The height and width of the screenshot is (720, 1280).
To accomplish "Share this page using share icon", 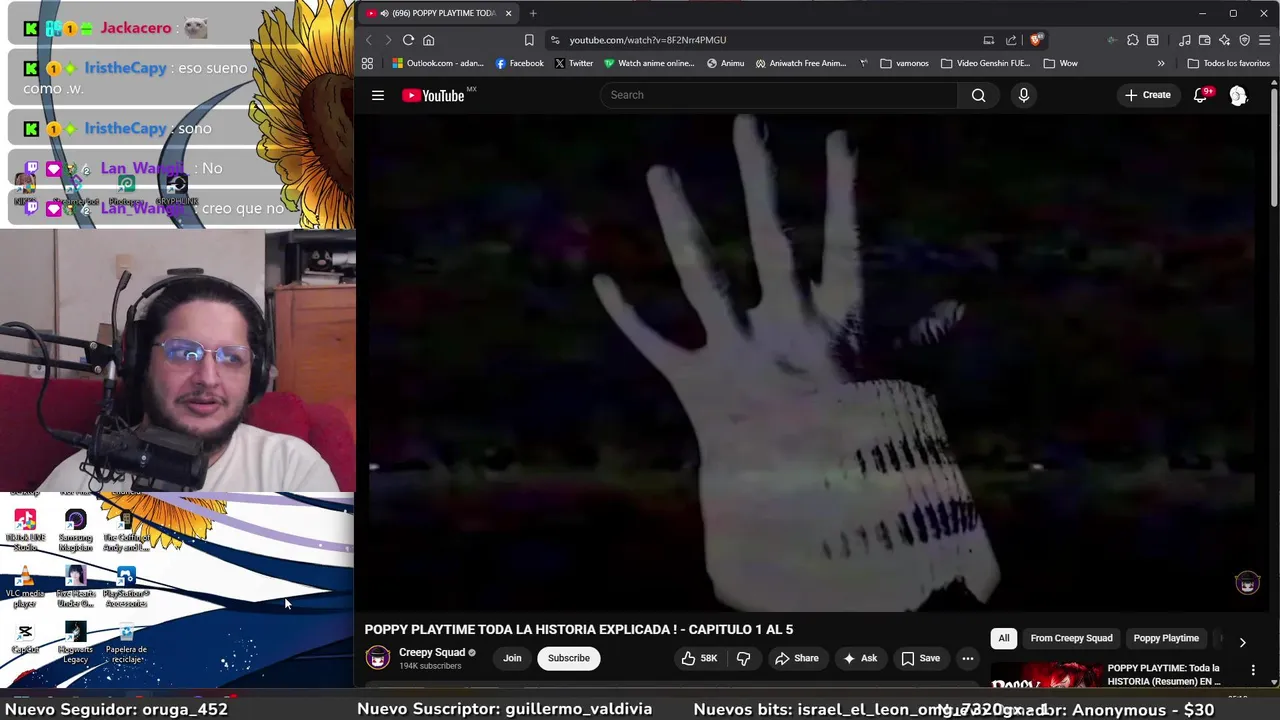I will tap(1011, 40).
